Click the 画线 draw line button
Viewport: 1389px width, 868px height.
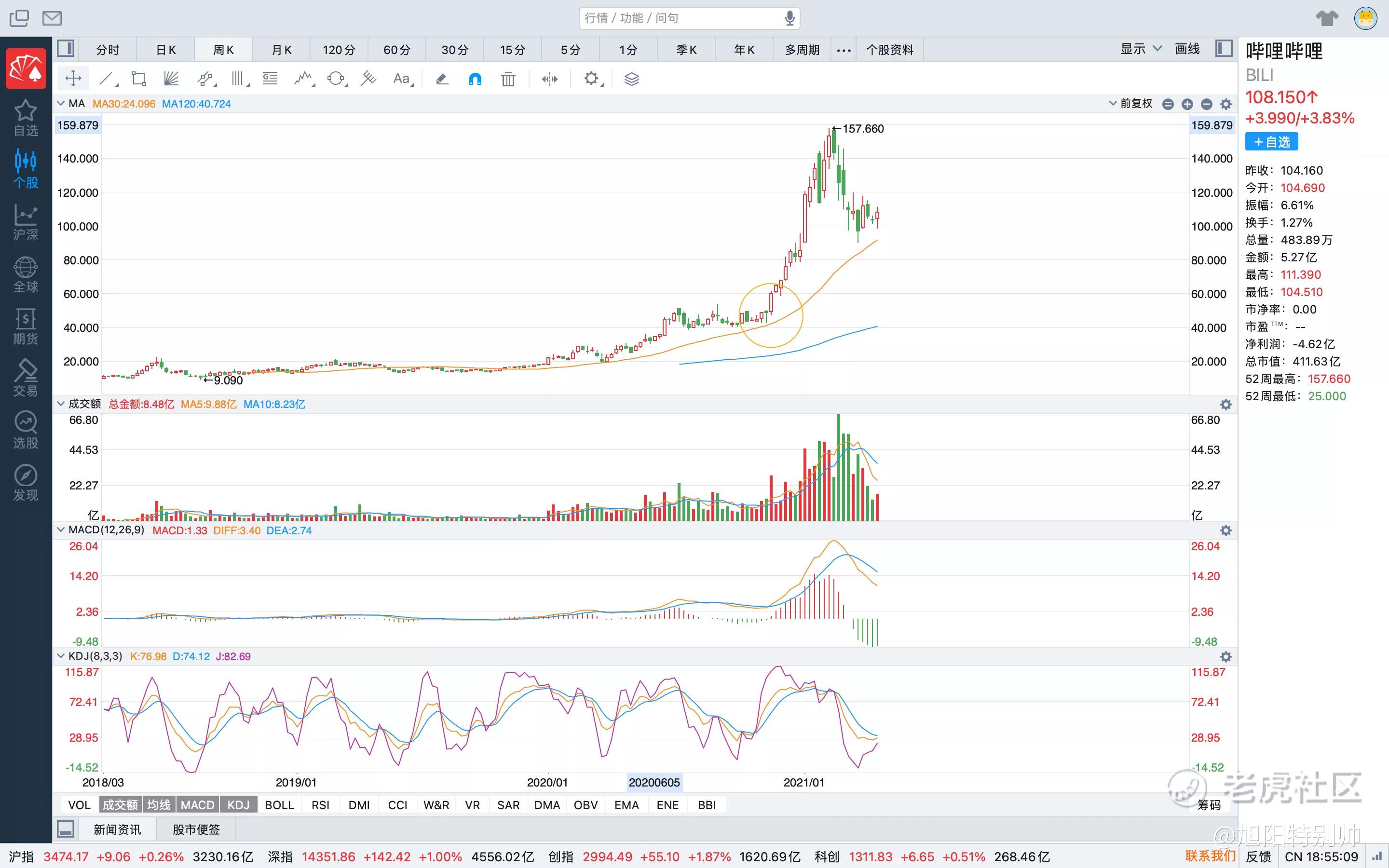click(x=1187, y=49)
